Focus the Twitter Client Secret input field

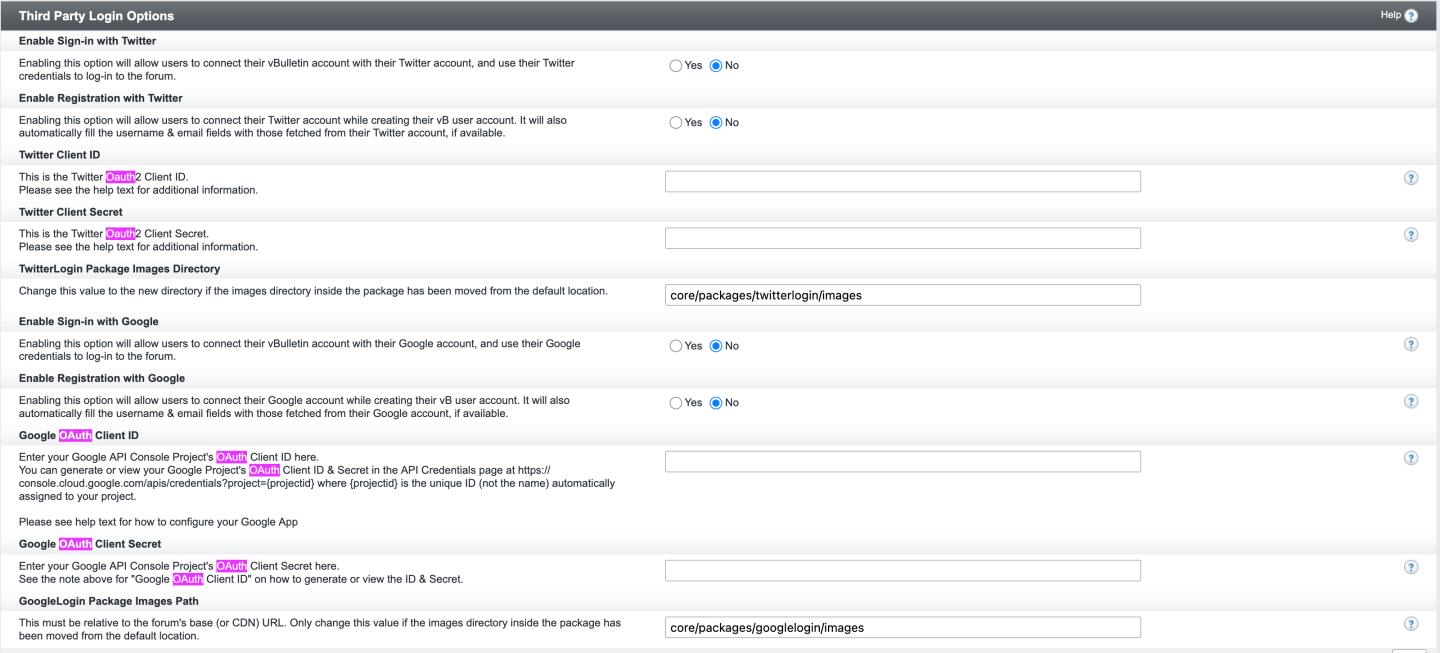tap(903, 238)
